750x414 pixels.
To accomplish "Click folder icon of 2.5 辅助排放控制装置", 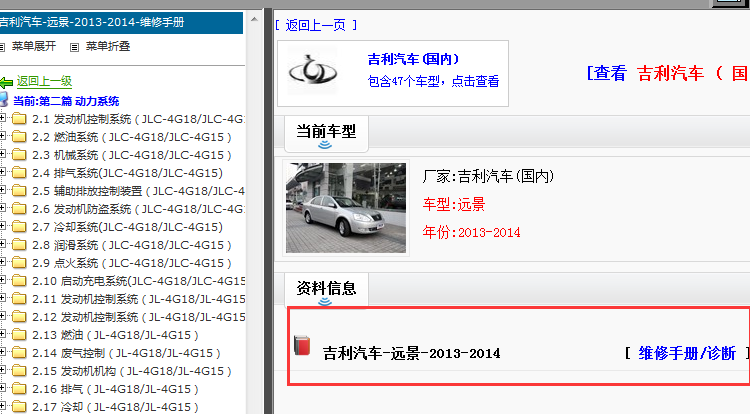I will click(19, 191).
